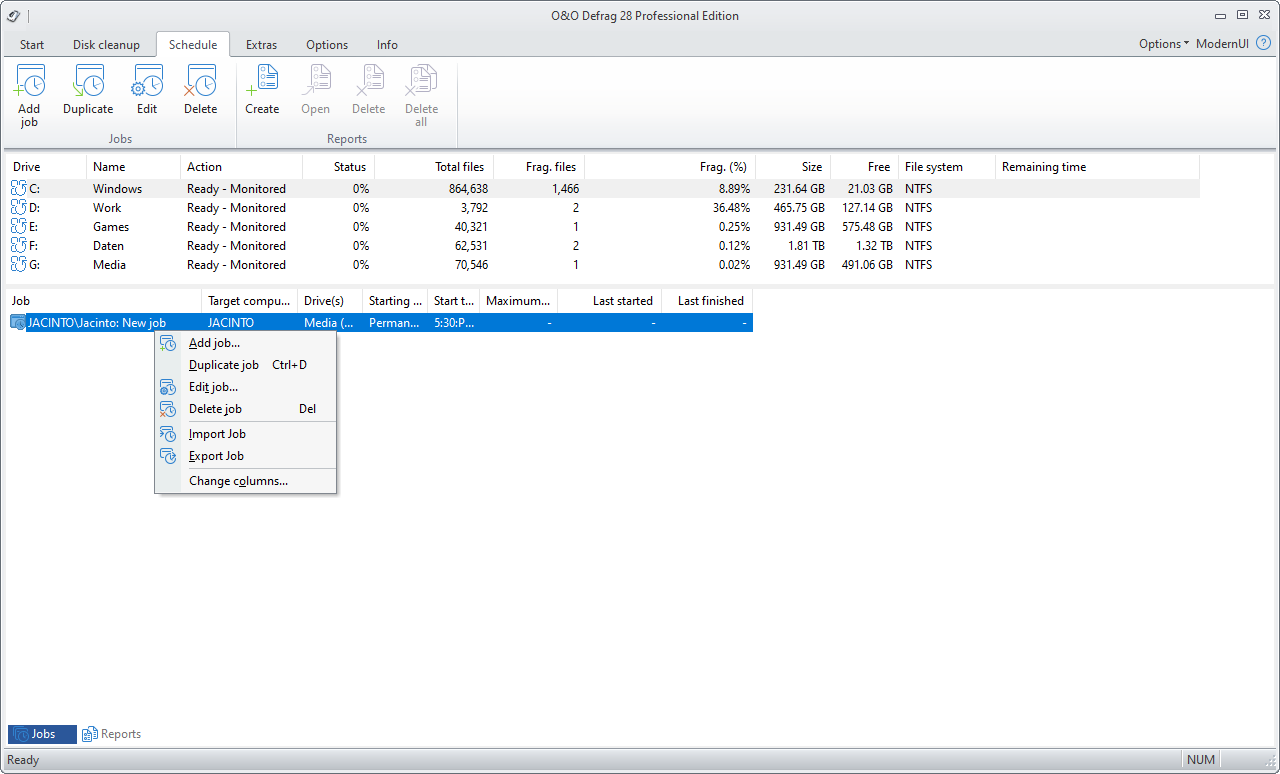Image resolution: width=1280 pixels, height=774 pixels.
Task: Switch to the Options ribbon tab
Action: click(x=327, y=45)
